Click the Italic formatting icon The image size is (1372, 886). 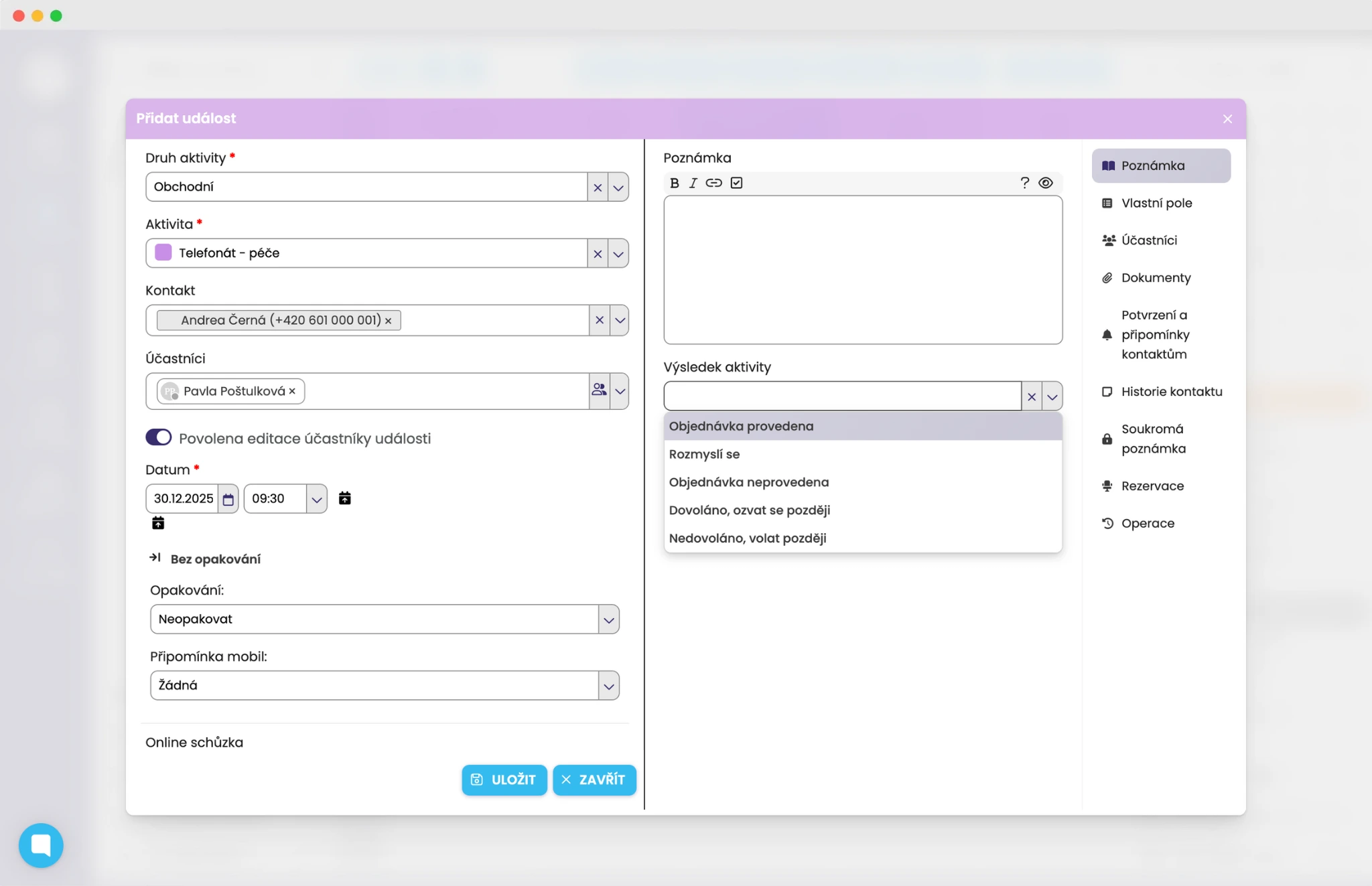693,183
